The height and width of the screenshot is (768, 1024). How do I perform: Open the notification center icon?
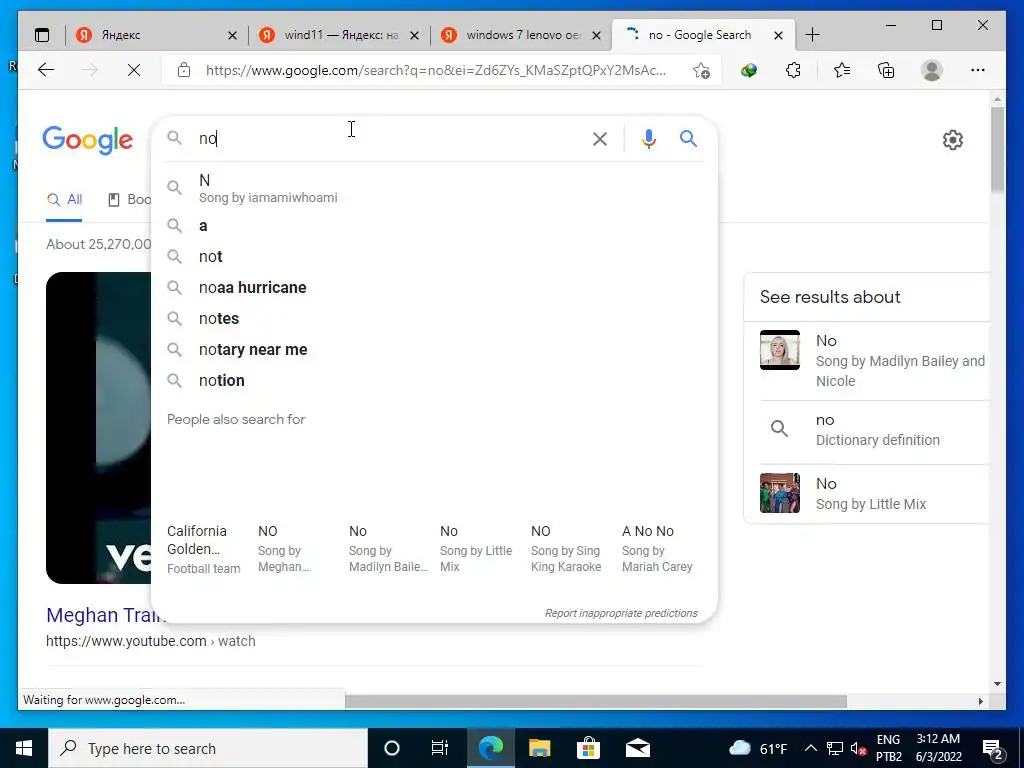(993, 749)
